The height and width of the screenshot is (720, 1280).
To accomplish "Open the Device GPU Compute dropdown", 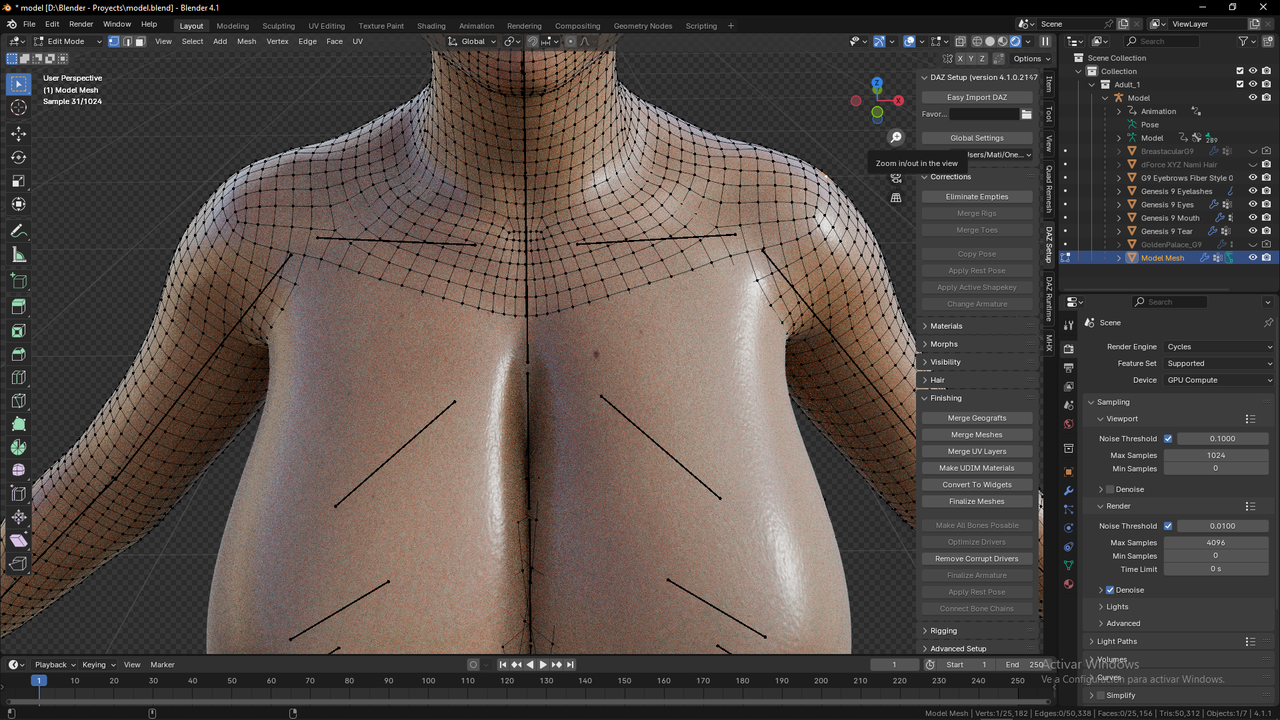I will [1219, 380].
